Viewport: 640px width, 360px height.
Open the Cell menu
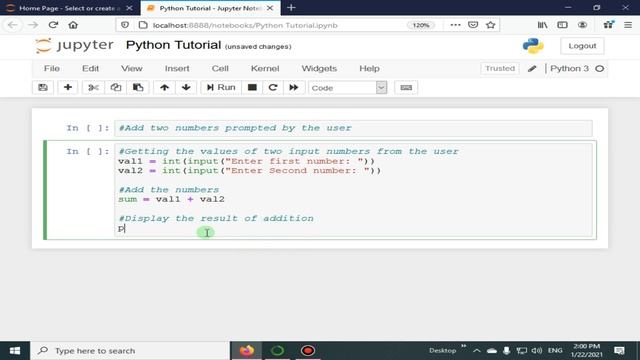pyautogui.click(x=220, y=69)
